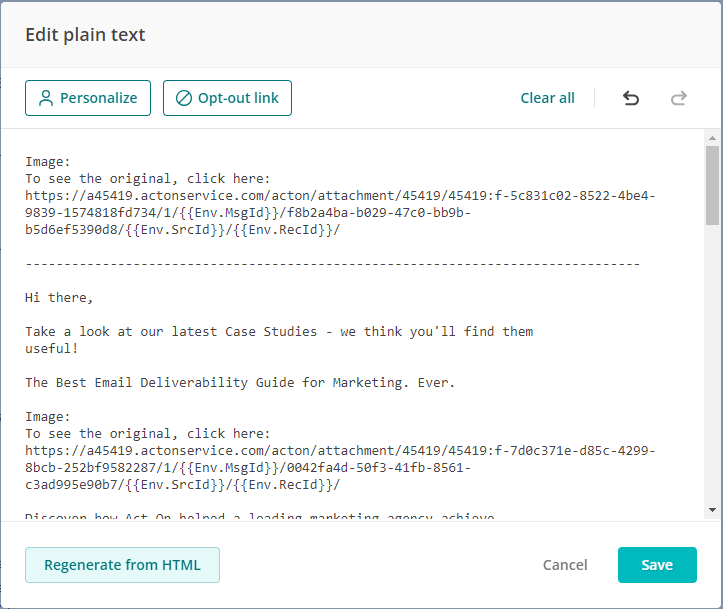This screenshot has height=609, width=723.
Task: Click the URL line containing f-7d0c371e
Action: [x=340, y=451]
